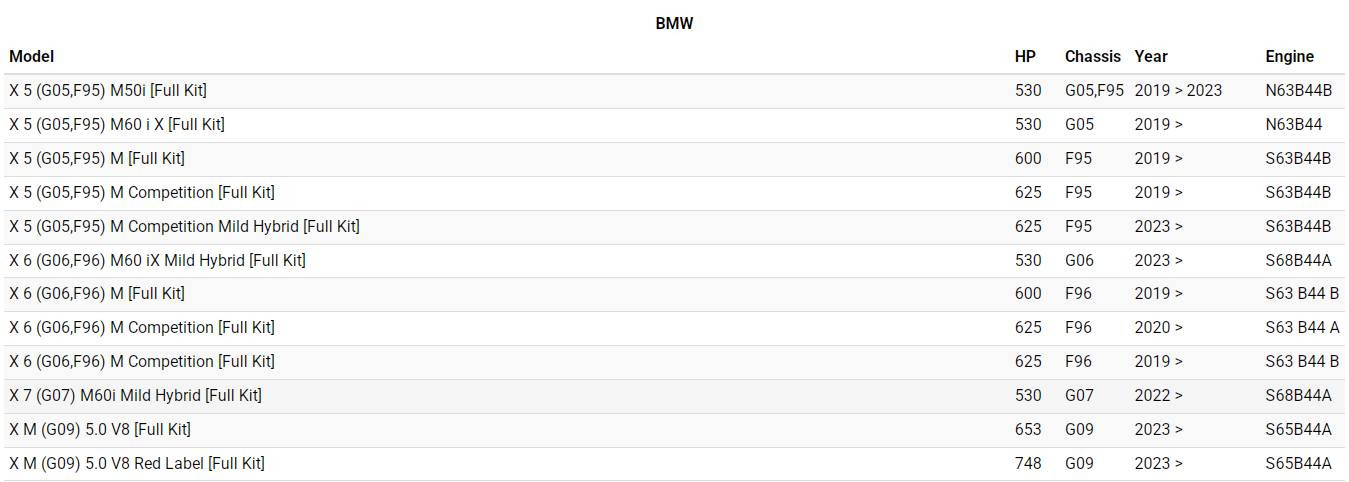
Task: Open X 5 M Competition Mild Hybrid entry
Action: click(x=184, y=227)
